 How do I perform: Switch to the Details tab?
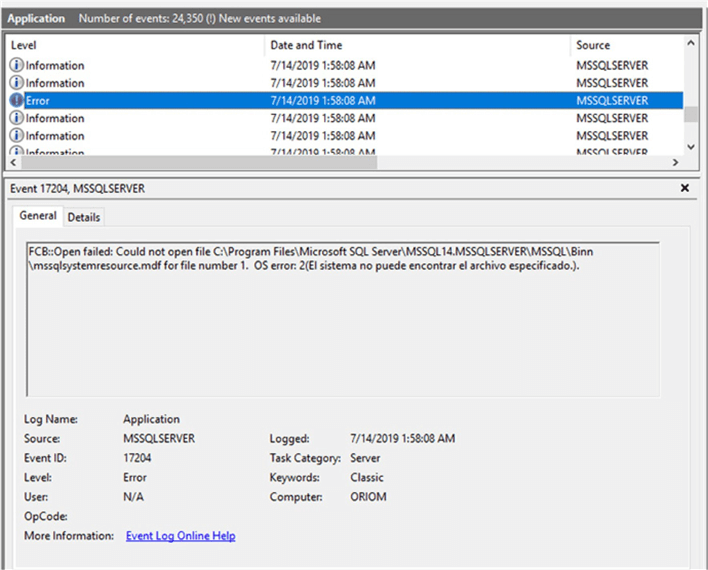pyautogui.click(x=84, y=217)
